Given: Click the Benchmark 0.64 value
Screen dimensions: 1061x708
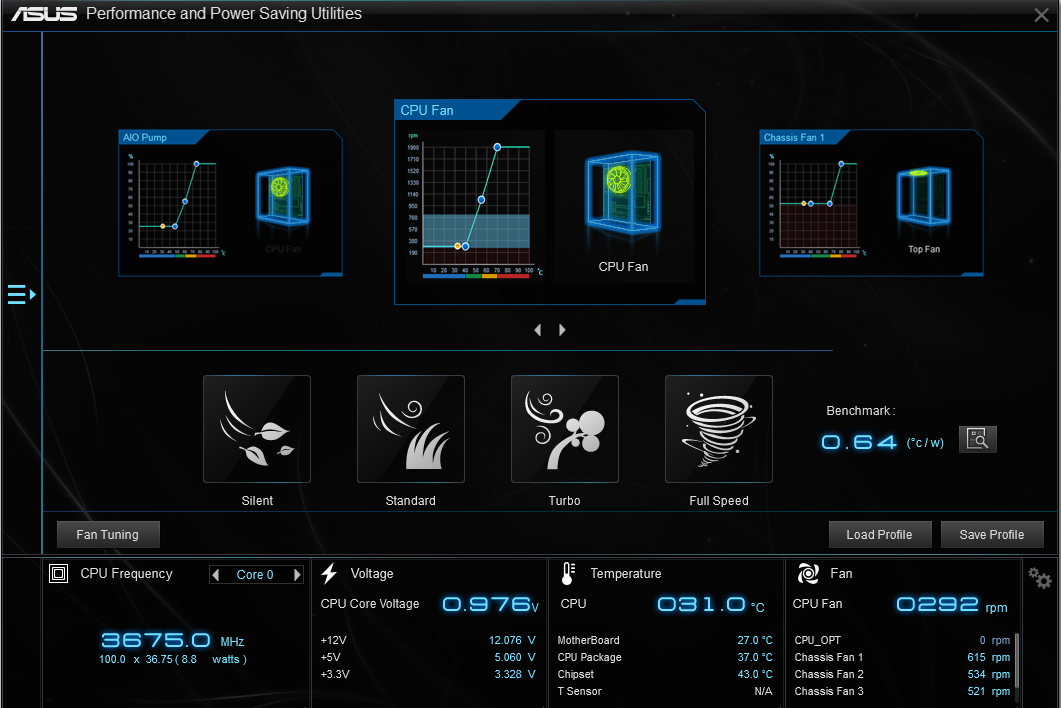Looking at the screenshot, I should pyautogui.click(x=859, y=442).
